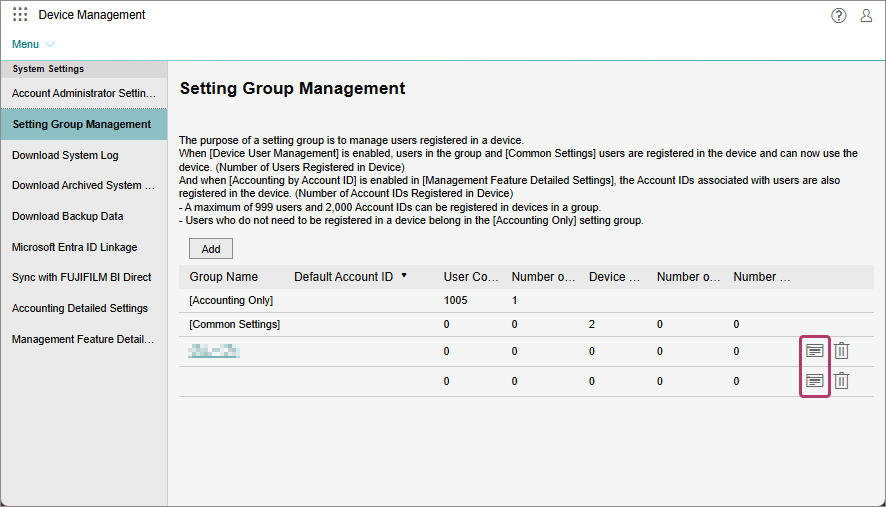
Task: Delete the last row setting group
Action: (842, 381)
